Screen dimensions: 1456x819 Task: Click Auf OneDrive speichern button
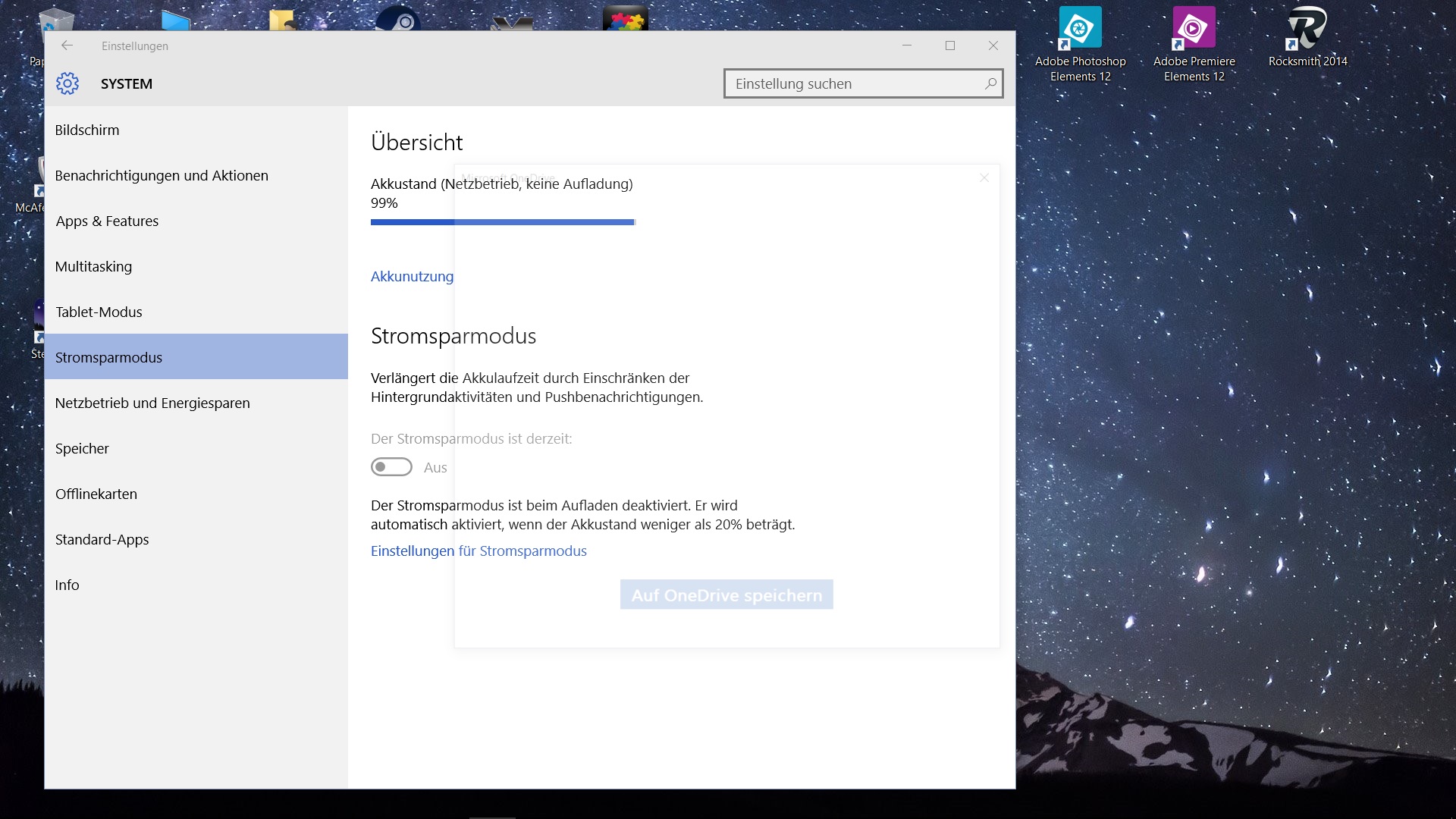(x=726, y=595)
